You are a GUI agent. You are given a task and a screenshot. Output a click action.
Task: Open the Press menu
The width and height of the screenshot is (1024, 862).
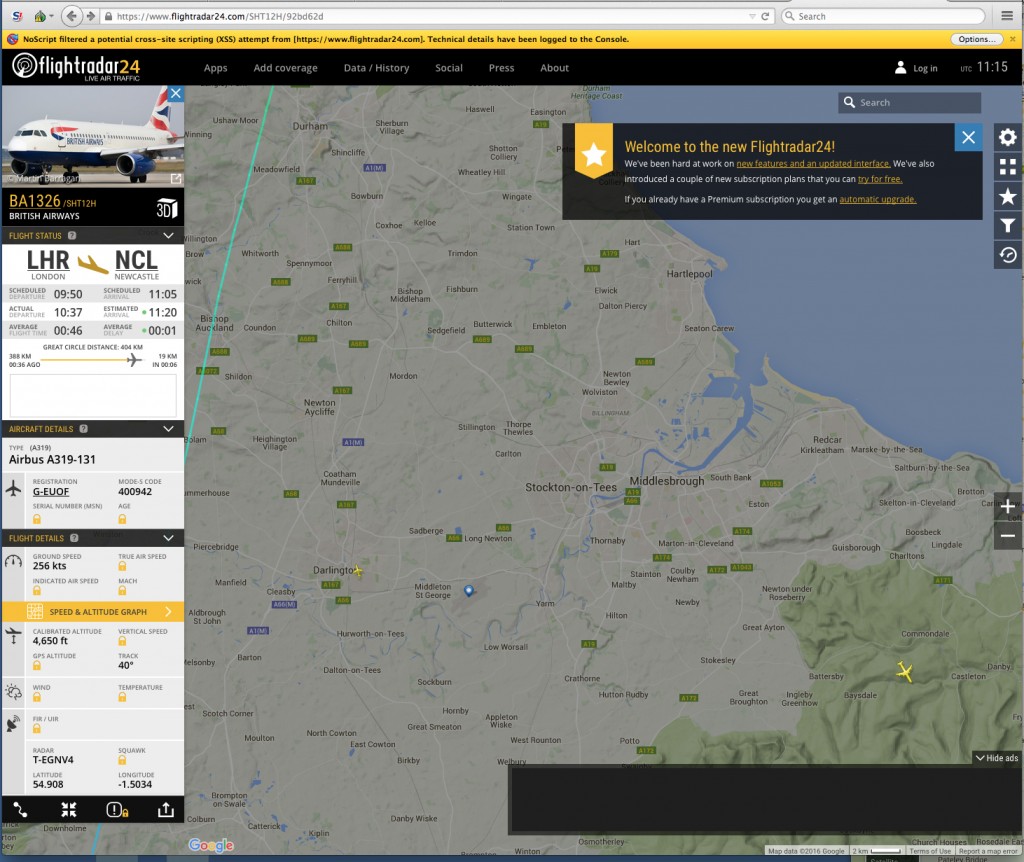pos(502,68)
